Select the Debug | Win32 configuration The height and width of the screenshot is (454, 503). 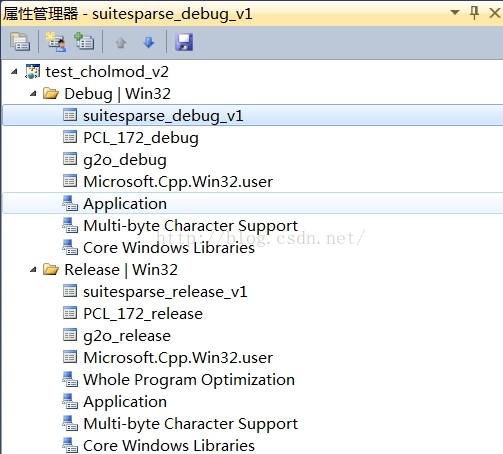(x=117, y=94)
